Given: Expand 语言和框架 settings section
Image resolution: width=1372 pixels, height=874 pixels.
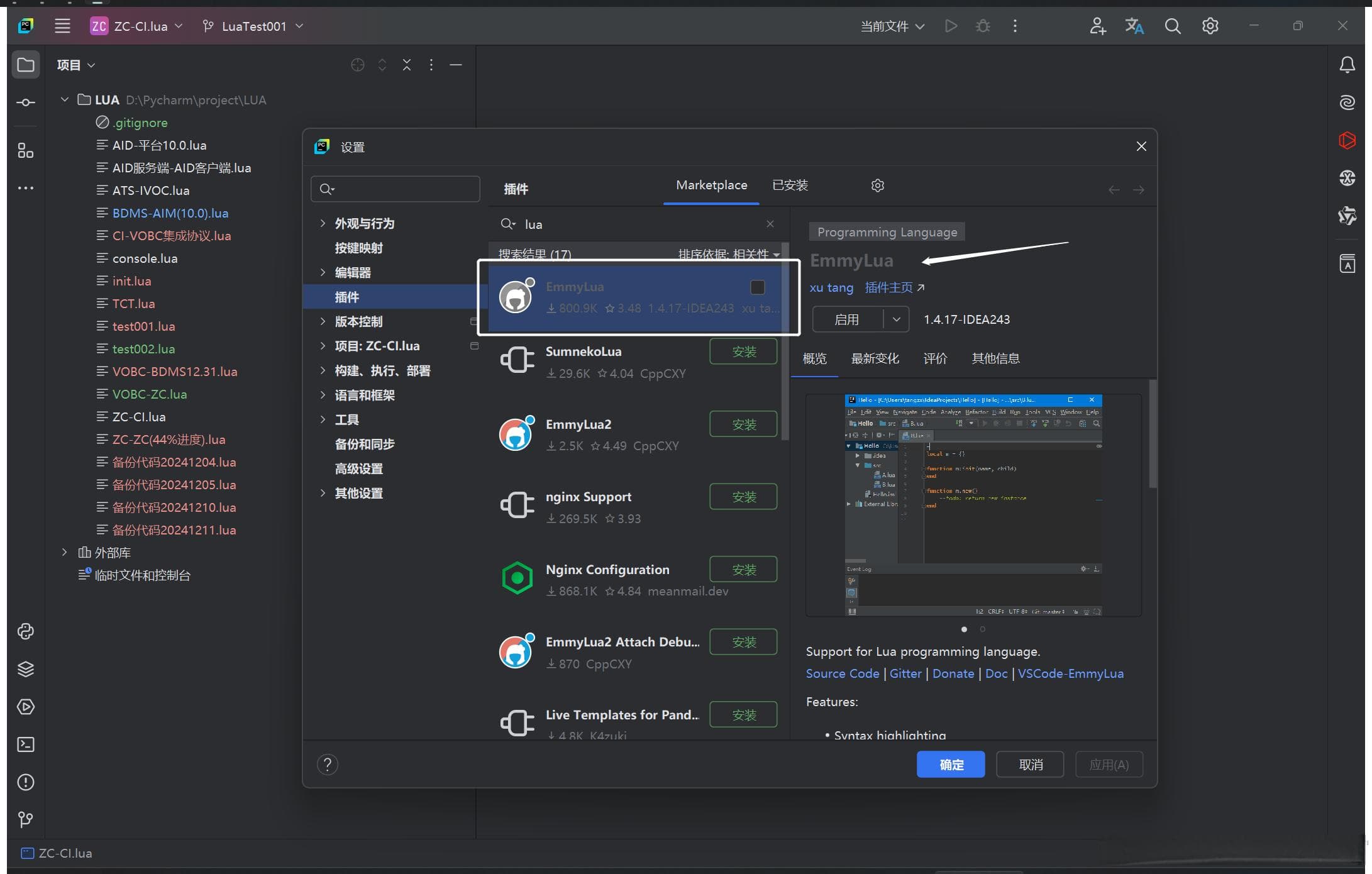Looking at the screenshot, I should pos(323,395).
